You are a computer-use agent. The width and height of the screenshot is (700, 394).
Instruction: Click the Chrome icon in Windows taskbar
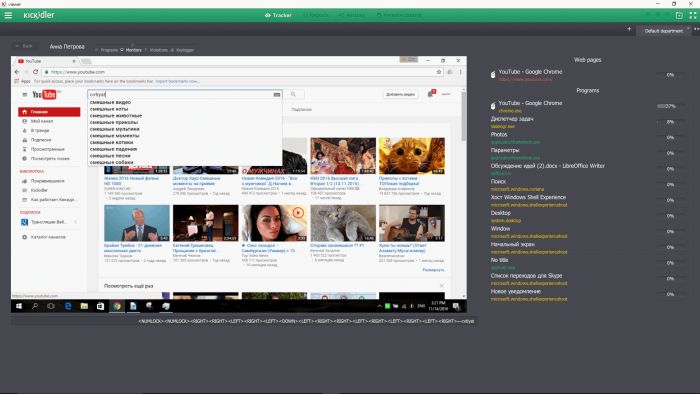point(117,306)
